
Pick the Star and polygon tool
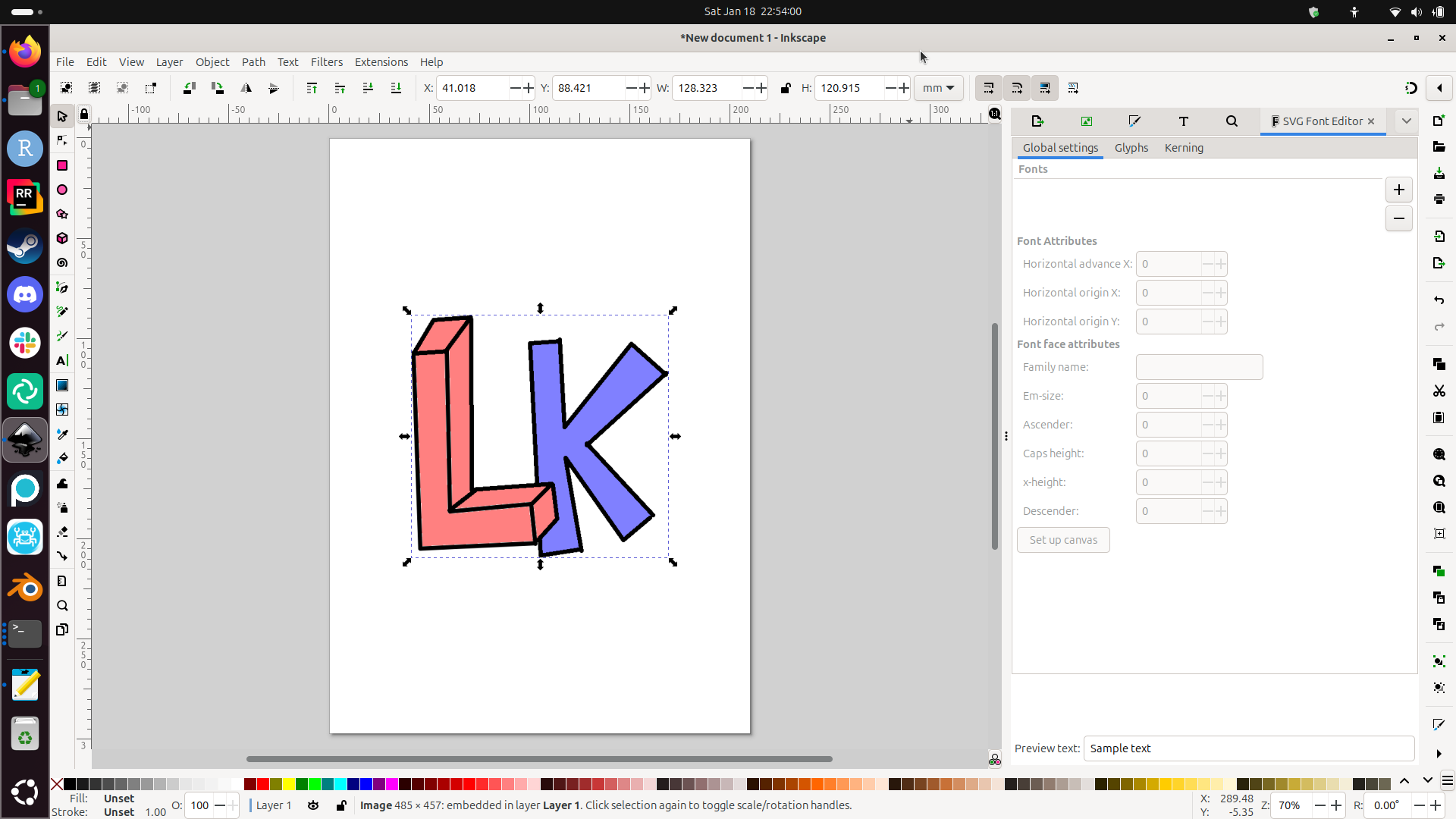click(x=62, y=214)
